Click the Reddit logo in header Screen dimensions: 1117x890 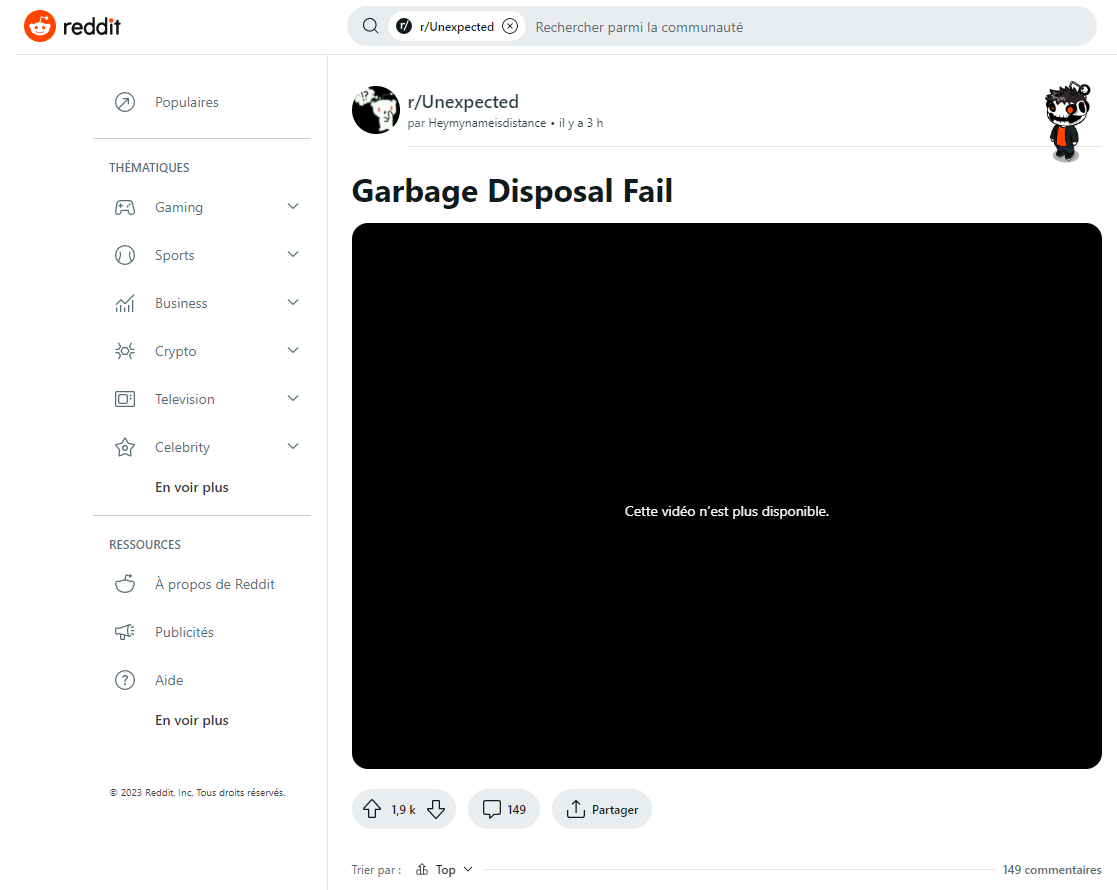pyautogui.click(x=72, y=27)
